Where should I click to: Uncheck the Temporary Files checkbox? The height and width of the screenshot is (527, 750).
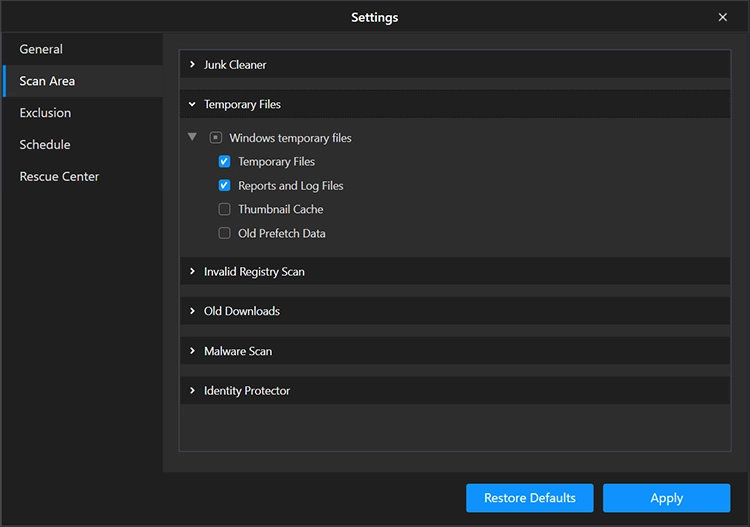[x=224, y=162]
